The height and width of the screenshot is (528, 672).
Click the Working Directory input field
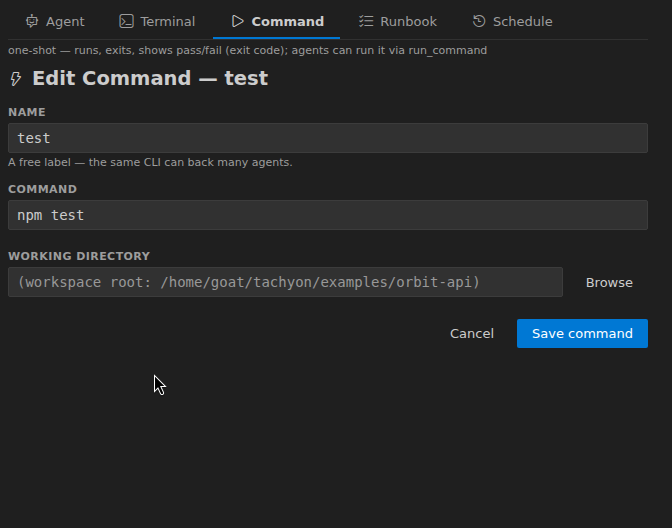pos(285,282)
